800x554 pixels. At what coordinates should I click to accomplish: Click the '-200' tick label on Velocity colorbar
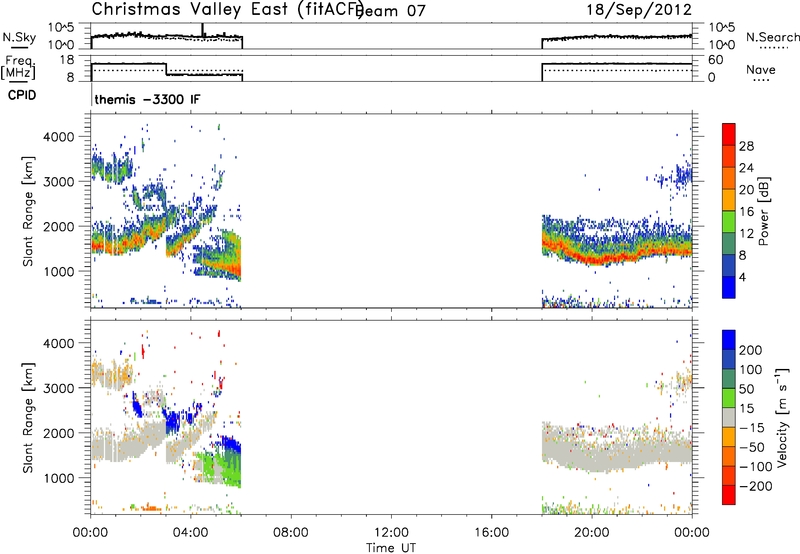[x=756, y=486]
